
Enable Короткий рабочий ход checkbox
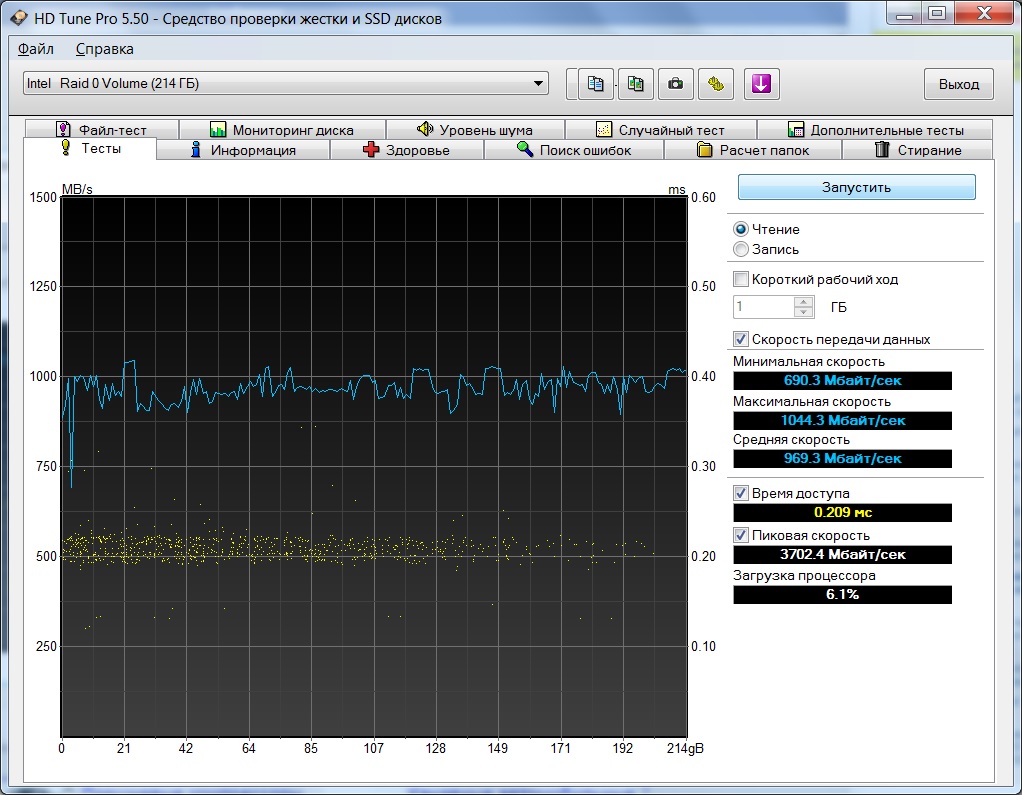740,279
